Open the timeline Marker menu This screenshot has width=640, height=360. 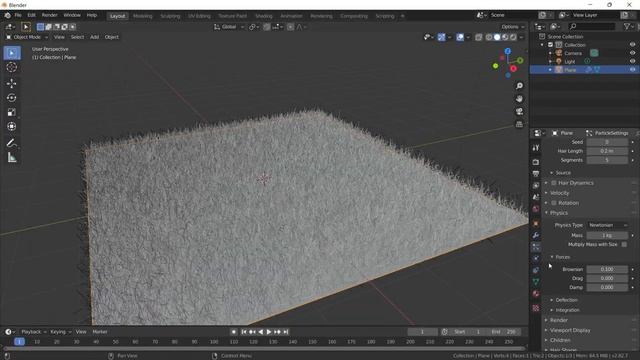coord(100,332)
